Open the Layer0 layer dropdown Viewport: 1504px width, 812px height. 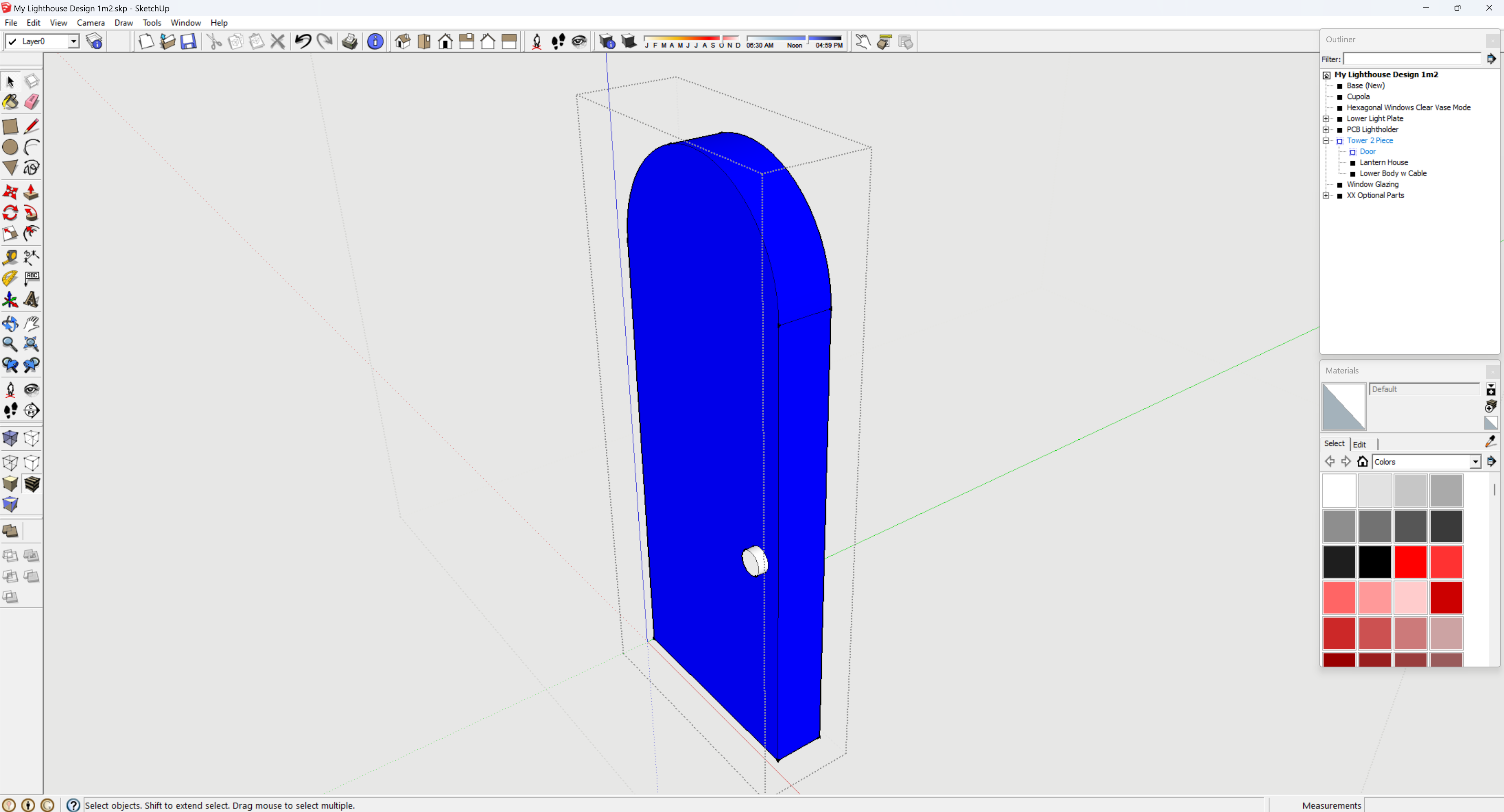click(74, 42)
